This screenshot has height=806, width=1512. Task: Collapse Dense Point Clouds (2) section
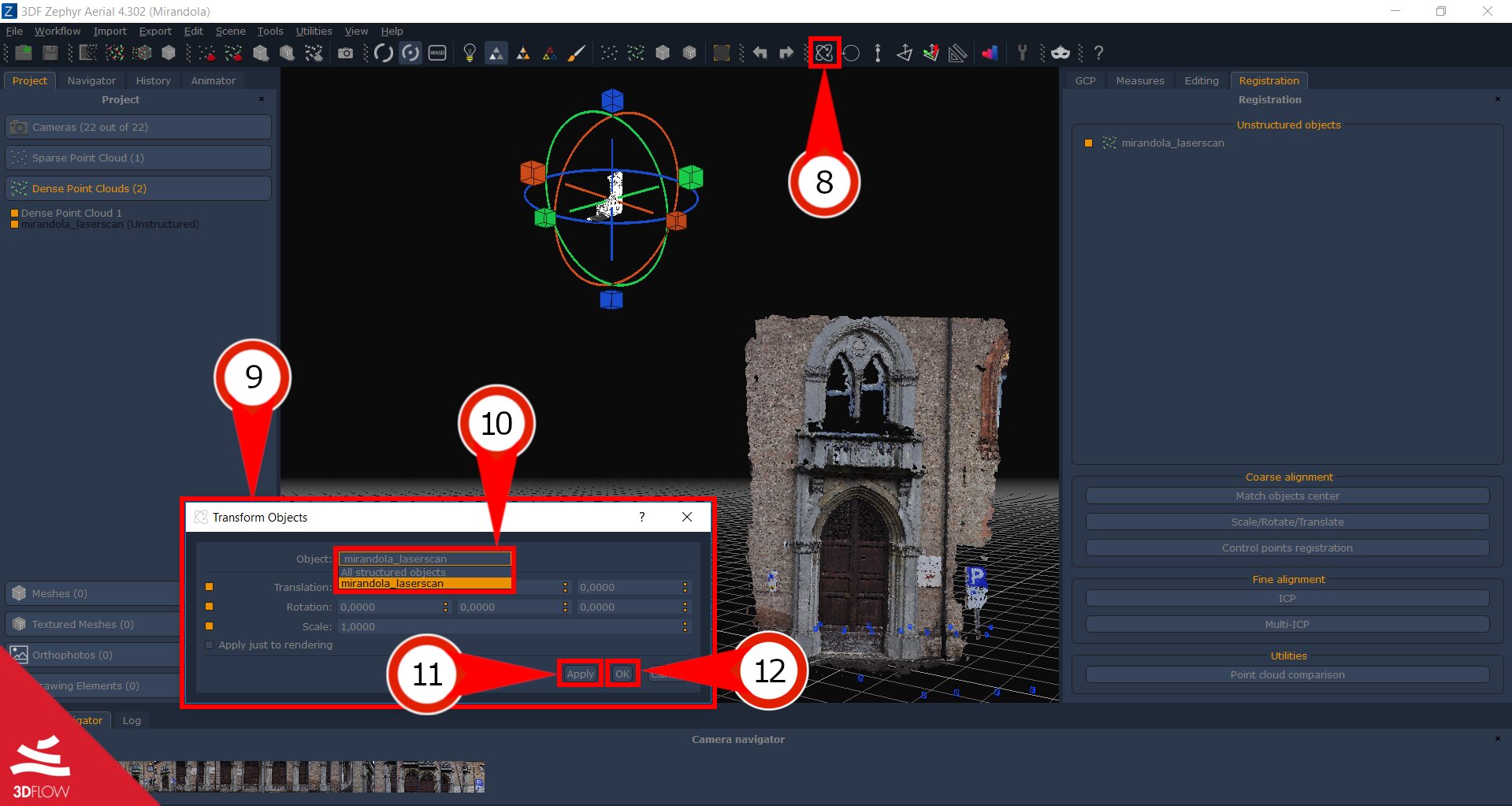(x=139, y=188)
